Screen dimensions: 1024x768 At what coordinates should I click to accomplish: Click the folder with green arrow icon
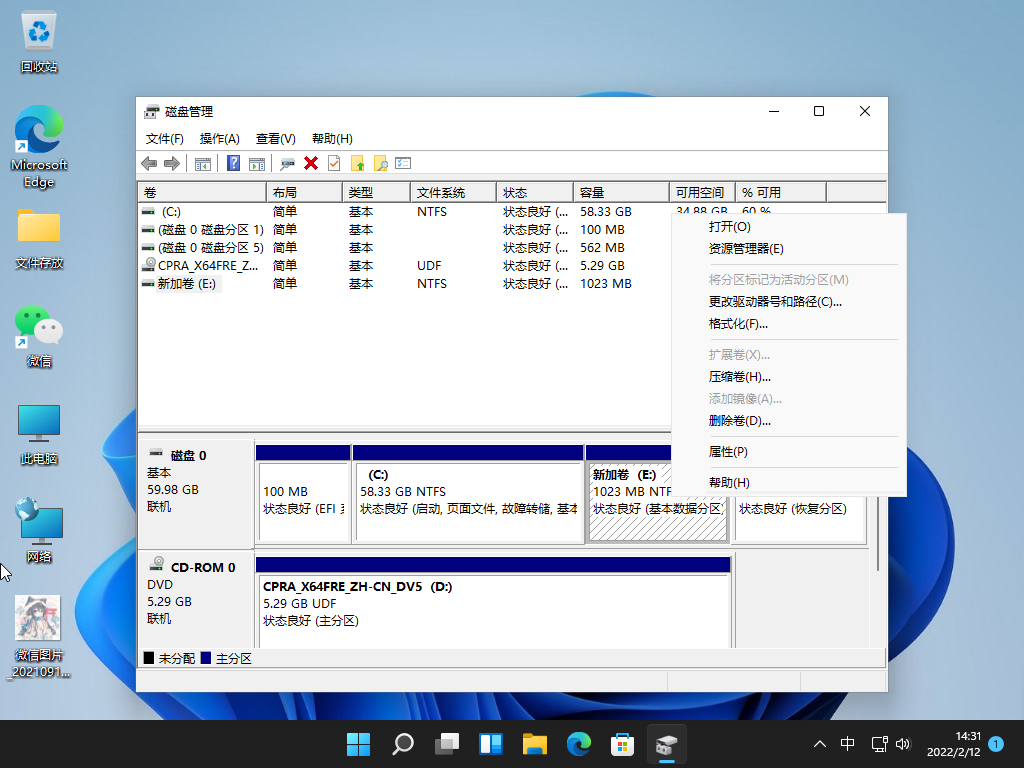(x=357, y=163)
